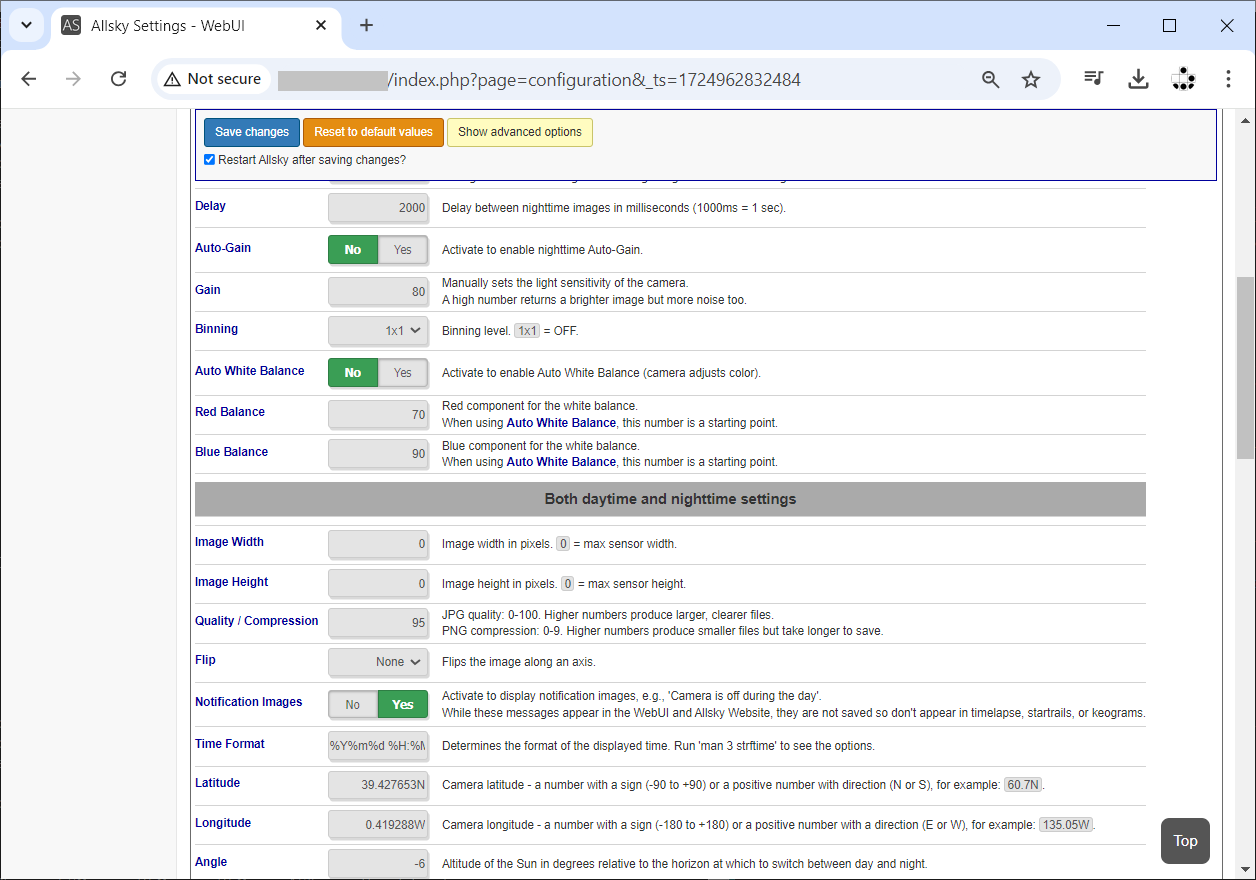The height and width of the screenshot is (880, 1256).
Task: Click the Binning label
Action: [x=216, y=329]
